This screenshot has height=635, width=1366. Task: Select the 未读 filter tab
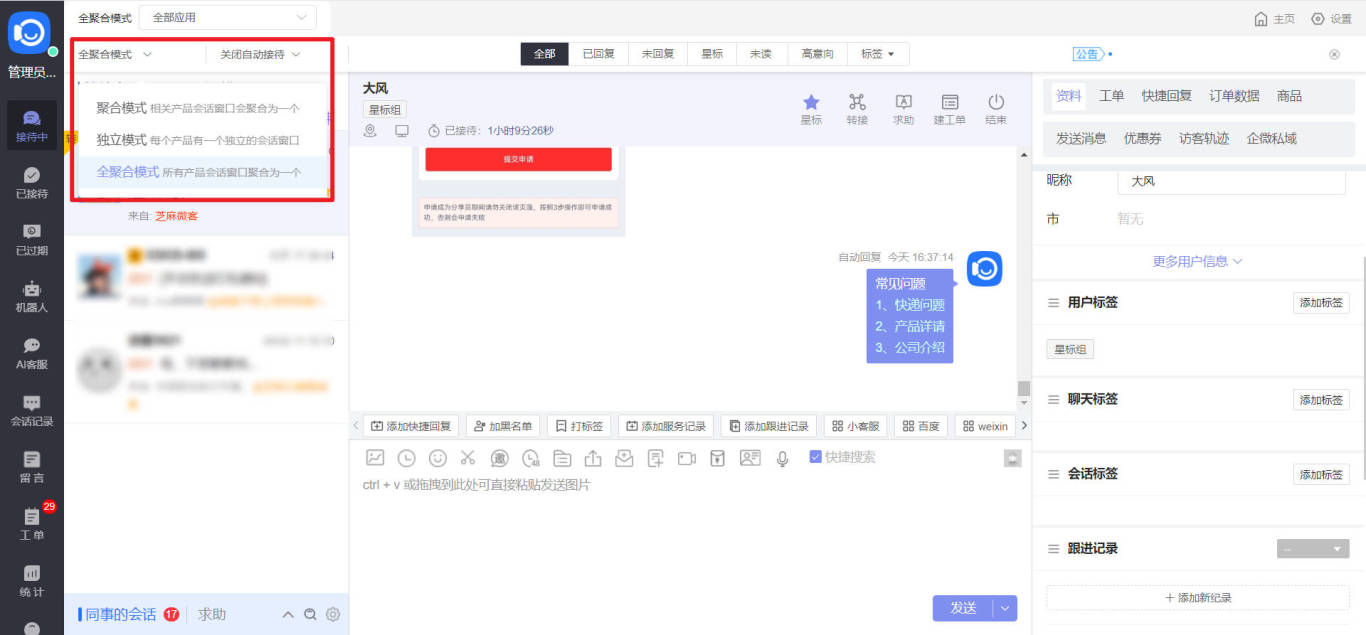pos(761,54)
